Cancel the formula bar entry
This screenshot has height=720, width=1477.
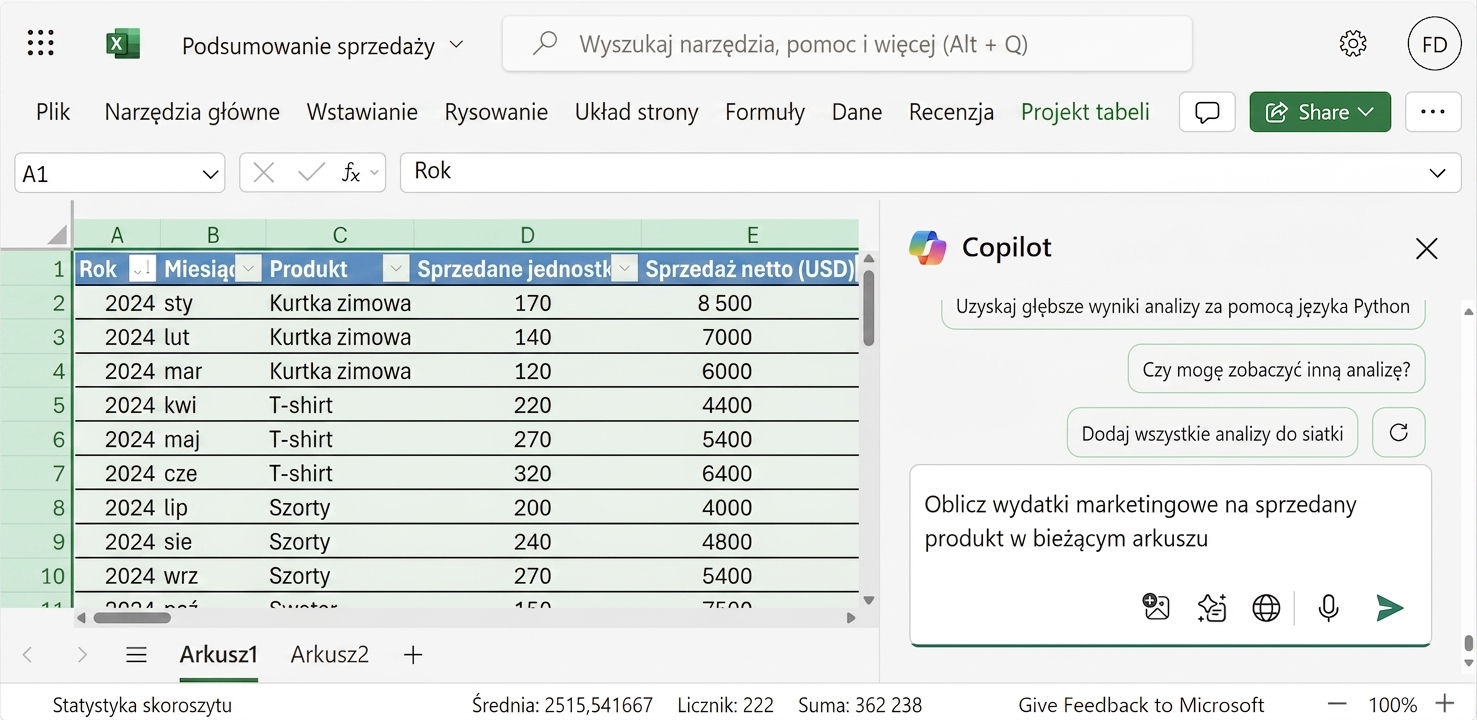coord(264,173)
